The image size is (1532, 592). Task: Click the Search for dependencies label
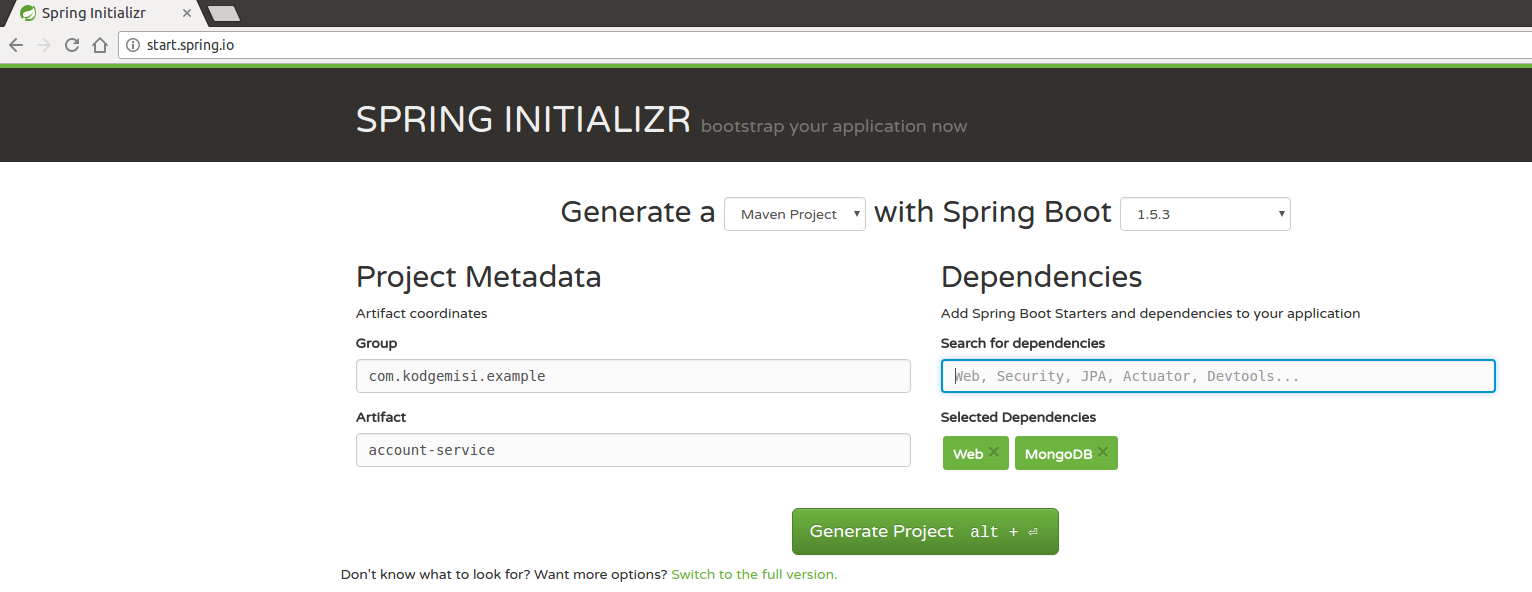click(1023, 343)
